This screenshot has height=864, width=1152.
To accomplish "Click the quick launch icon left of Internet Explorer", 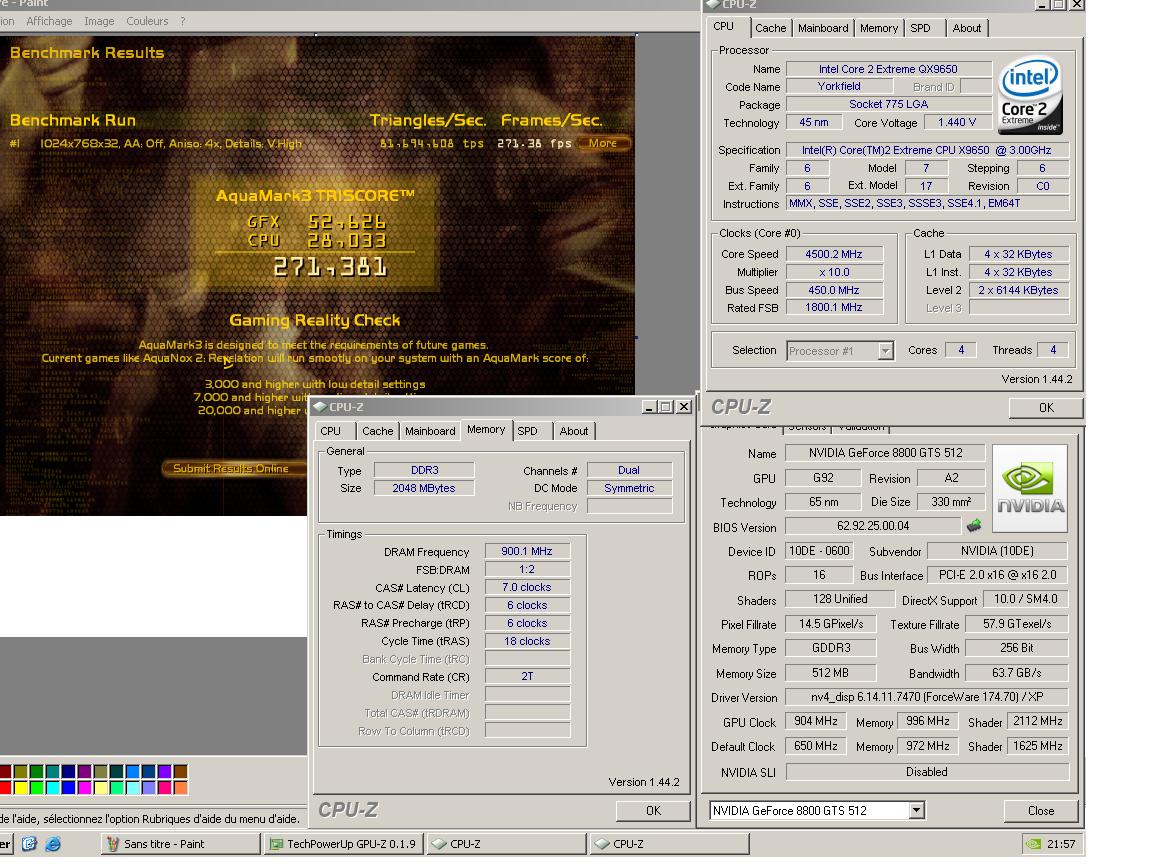I will pyautogui.click(x=29, y=843).
